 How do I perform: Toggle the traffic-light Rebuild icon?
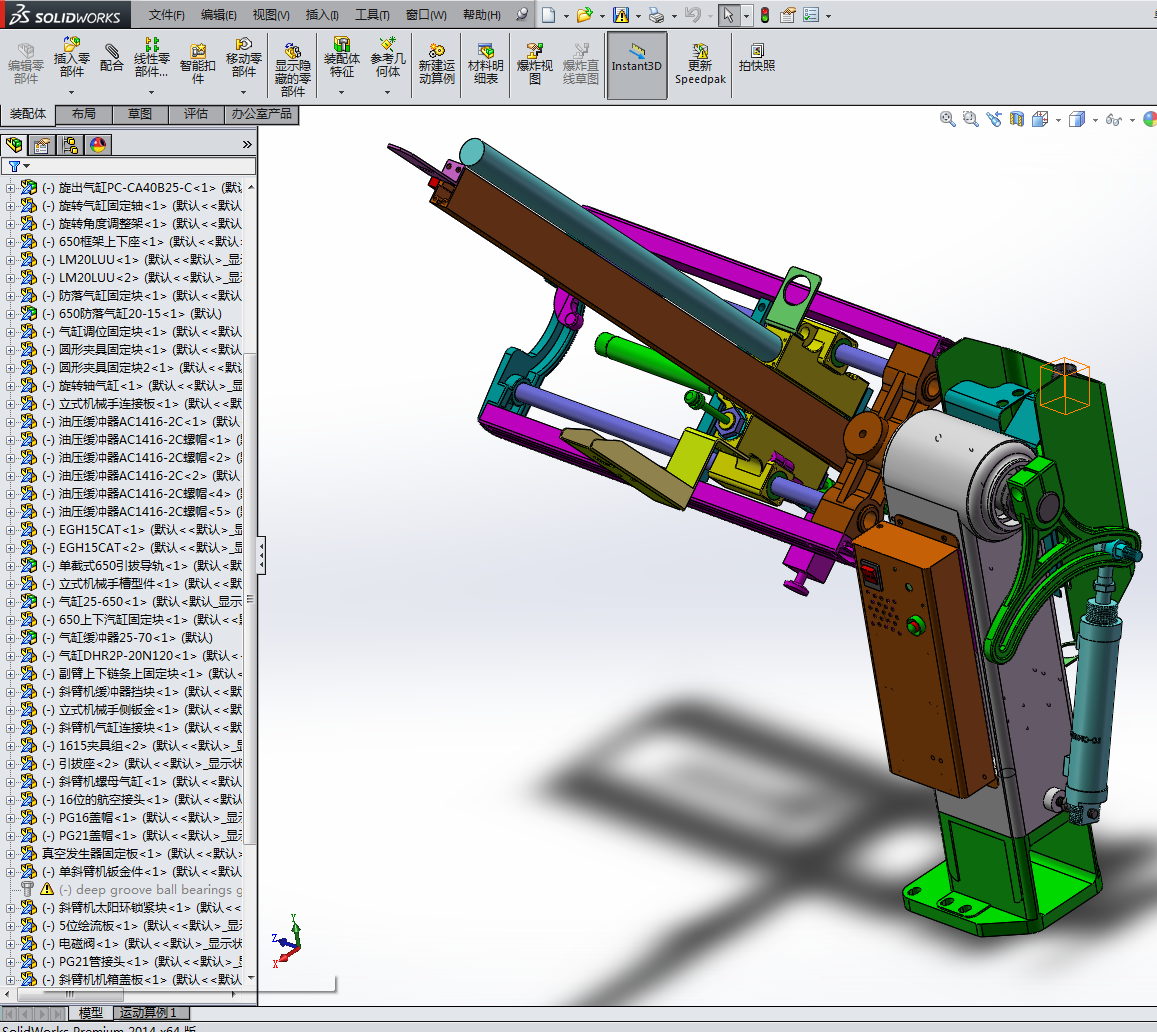click(765, 15)
